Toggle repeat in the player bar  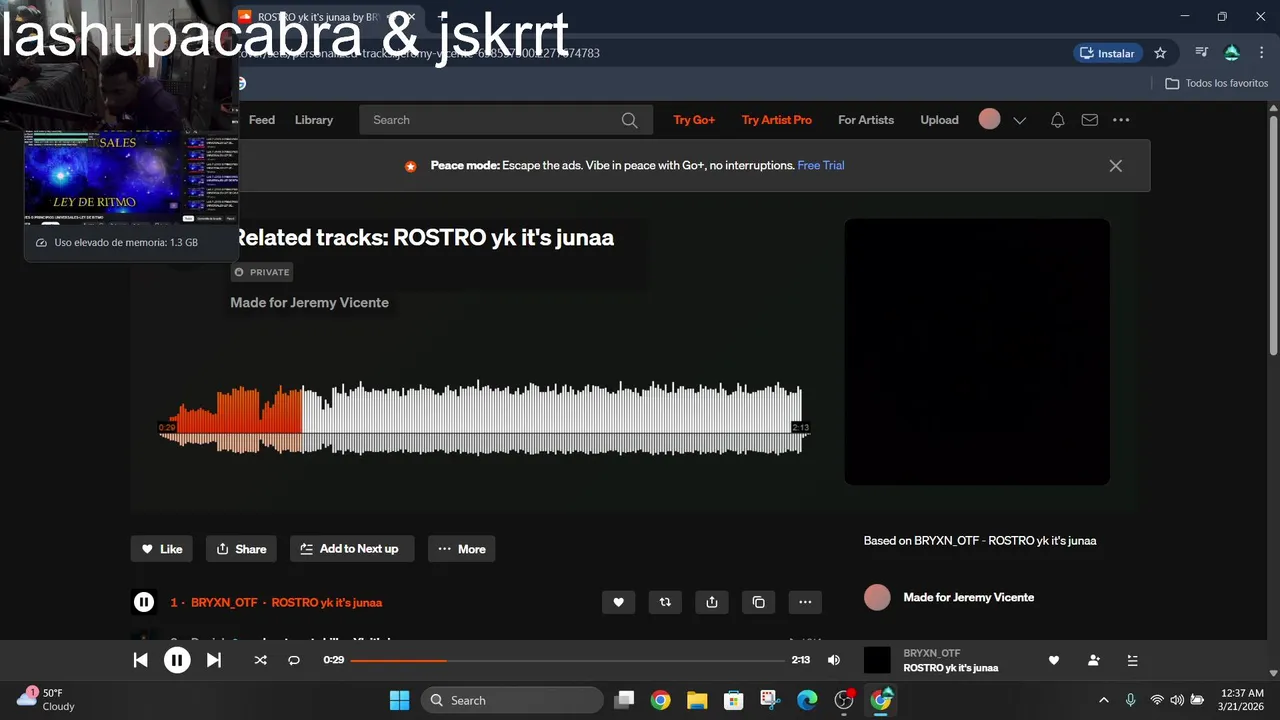point(294,660)
